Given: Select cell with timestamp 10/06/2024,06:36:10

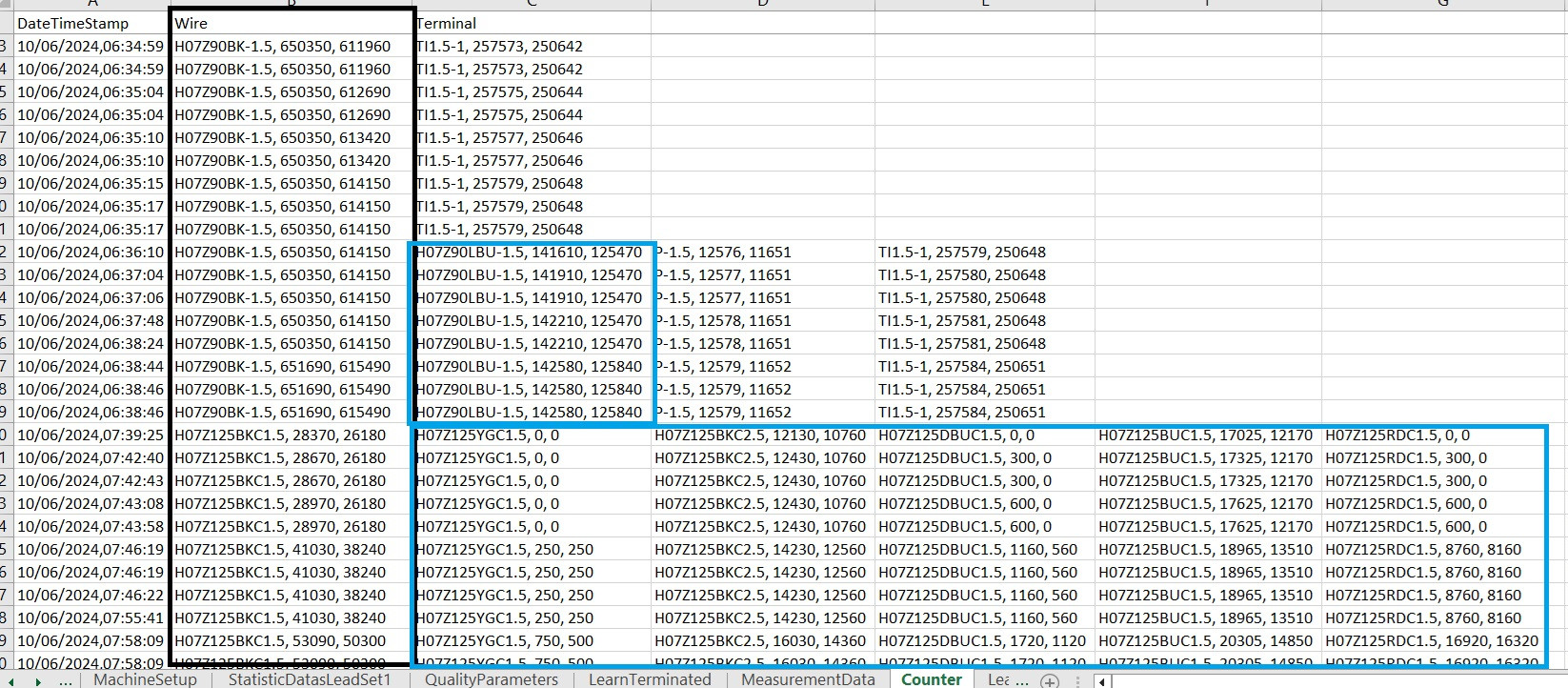Looking at the screenshot, I should 90,253.
